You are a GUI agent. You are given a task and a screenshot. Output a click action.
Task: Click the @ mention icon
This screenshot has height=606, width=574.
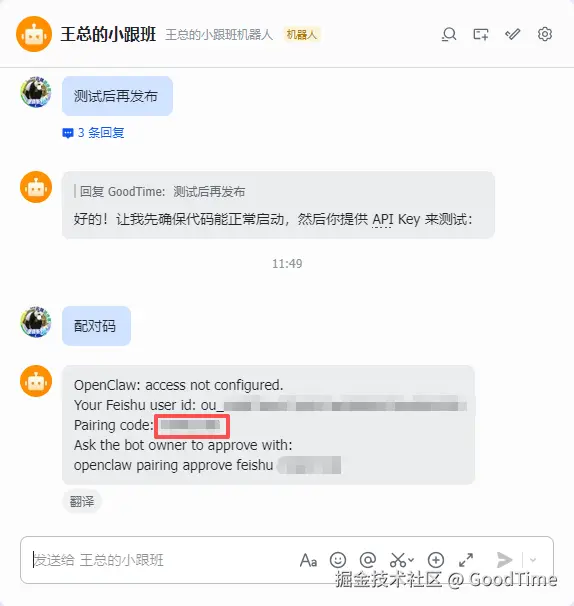pyautogui.click(x=368, y=560)
